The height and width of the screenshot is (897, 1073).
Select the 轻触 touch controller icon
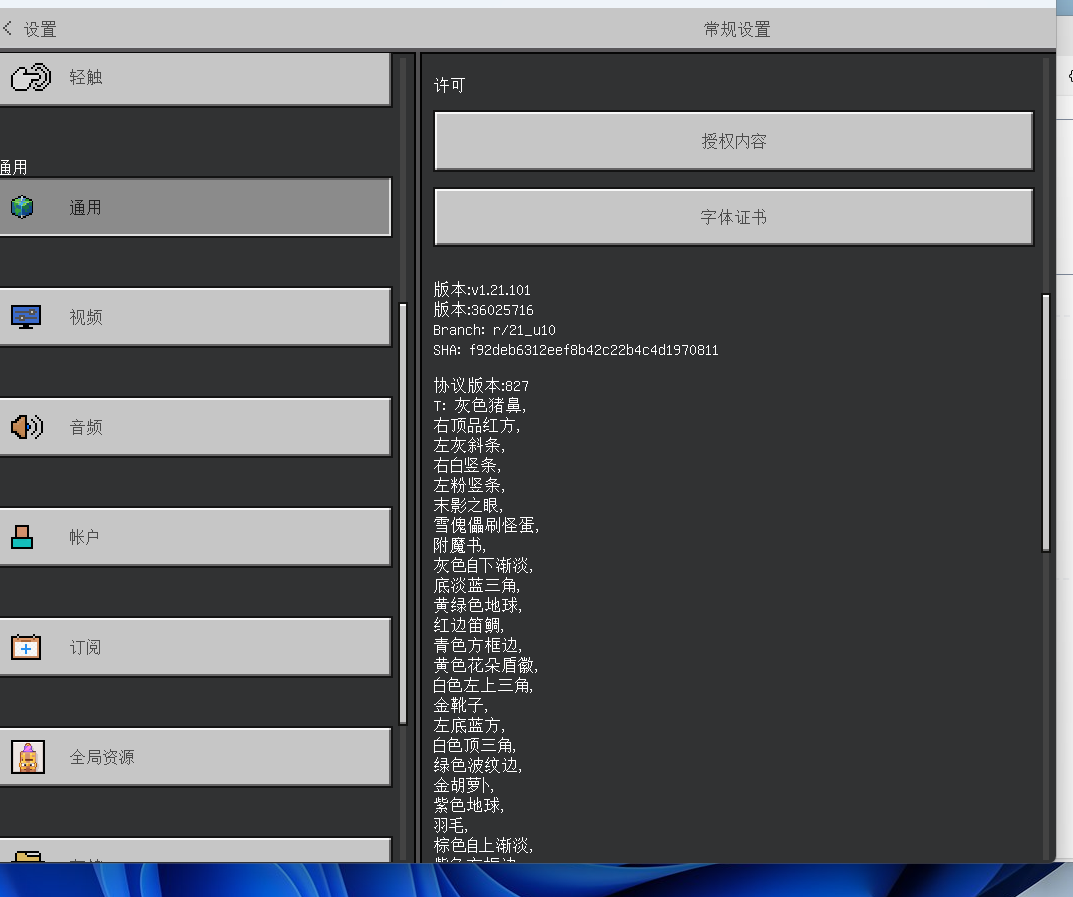point(30,77)
